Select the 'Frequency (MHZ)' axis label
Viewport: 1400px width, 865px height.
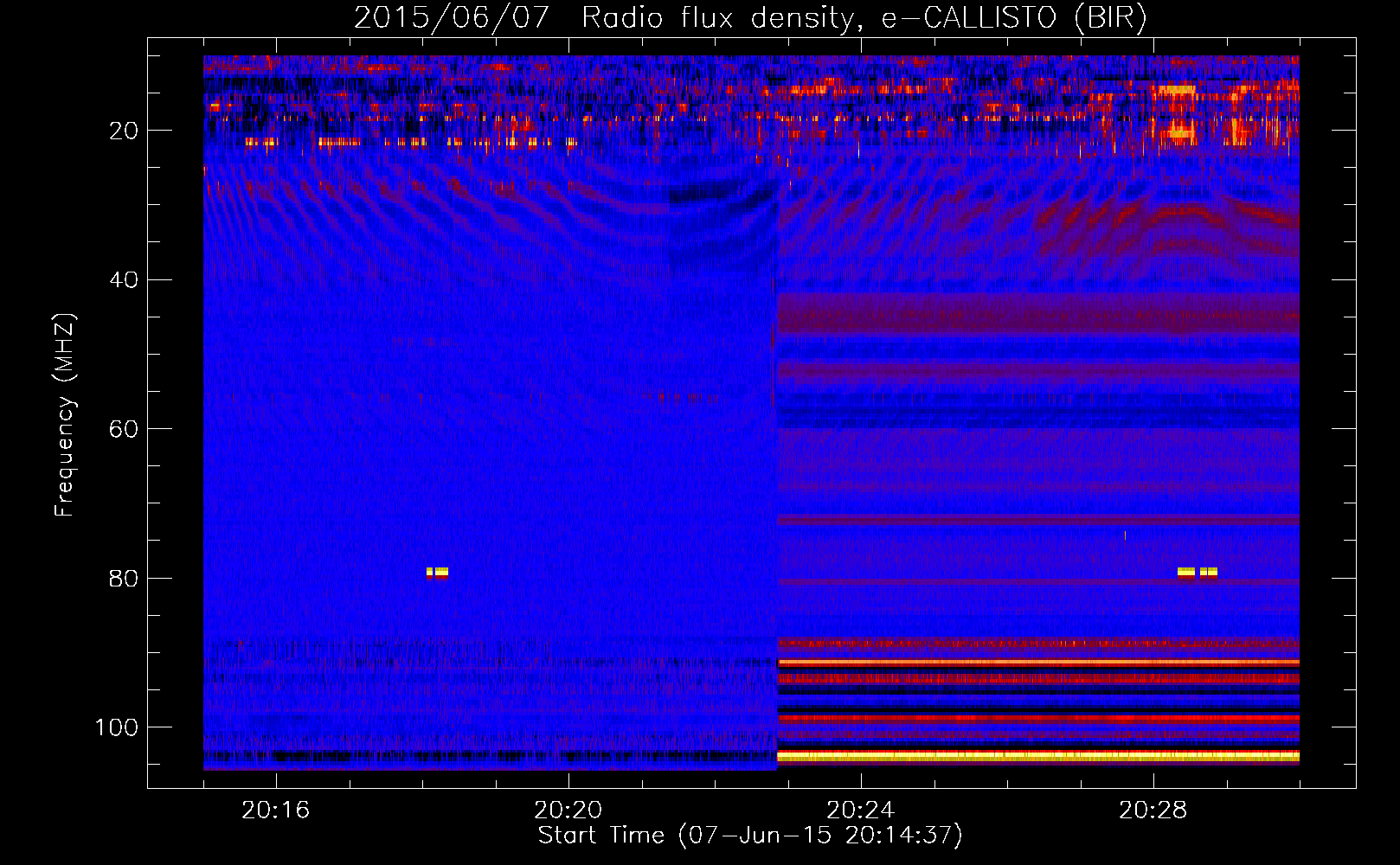[x=65, y=414]
